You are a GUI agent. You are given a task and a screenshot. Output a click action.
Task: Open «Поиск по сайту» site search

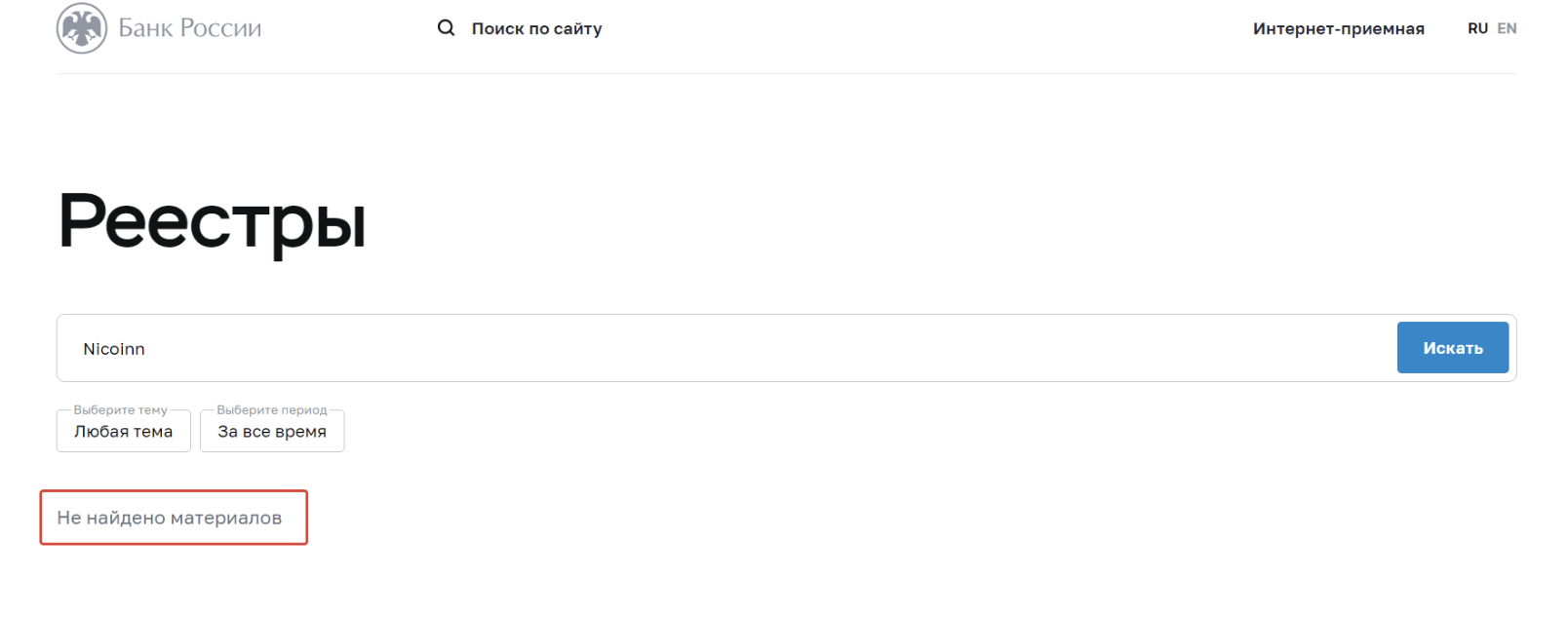point(536,29)
